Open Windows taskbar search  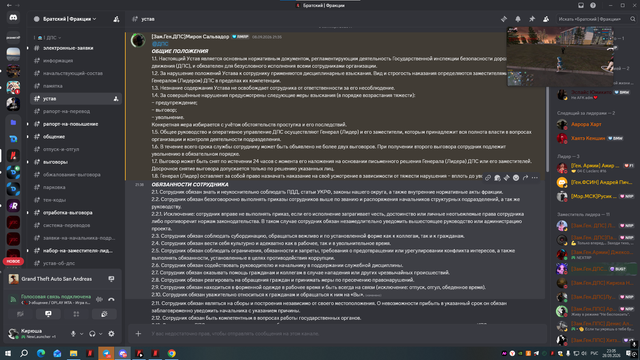24,353
